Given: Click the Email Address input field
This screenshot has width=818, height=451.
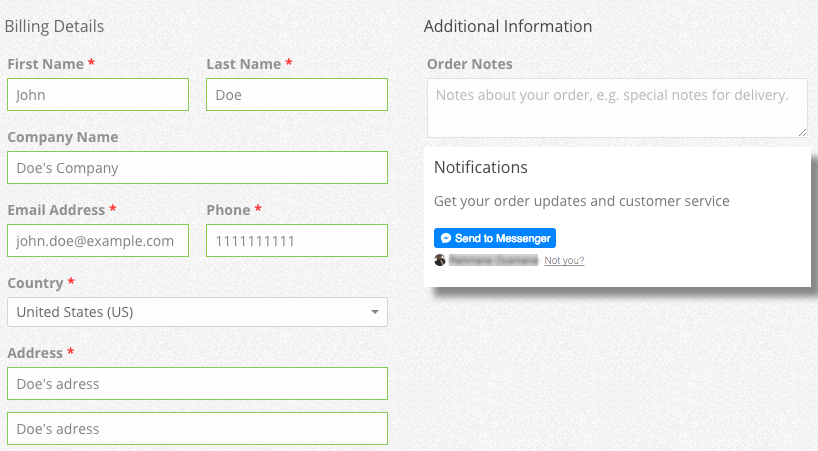Looking at the screenshot, I should pos(98,240).
